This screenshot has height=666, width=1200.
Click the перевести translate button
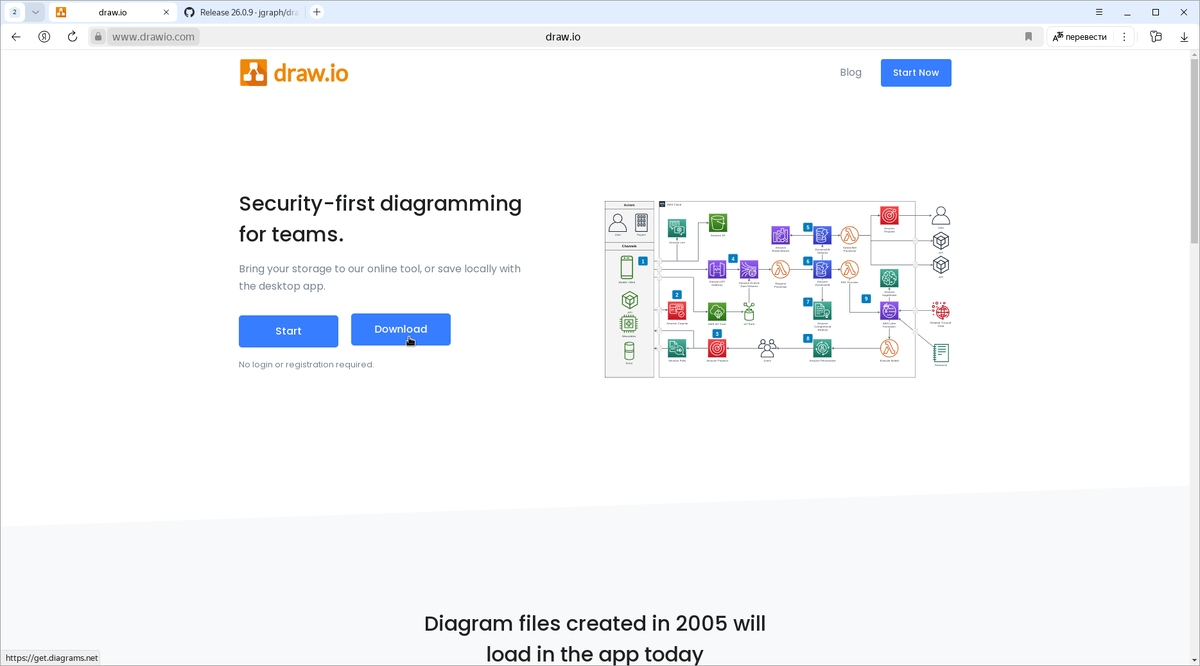tap(1080, 37)
